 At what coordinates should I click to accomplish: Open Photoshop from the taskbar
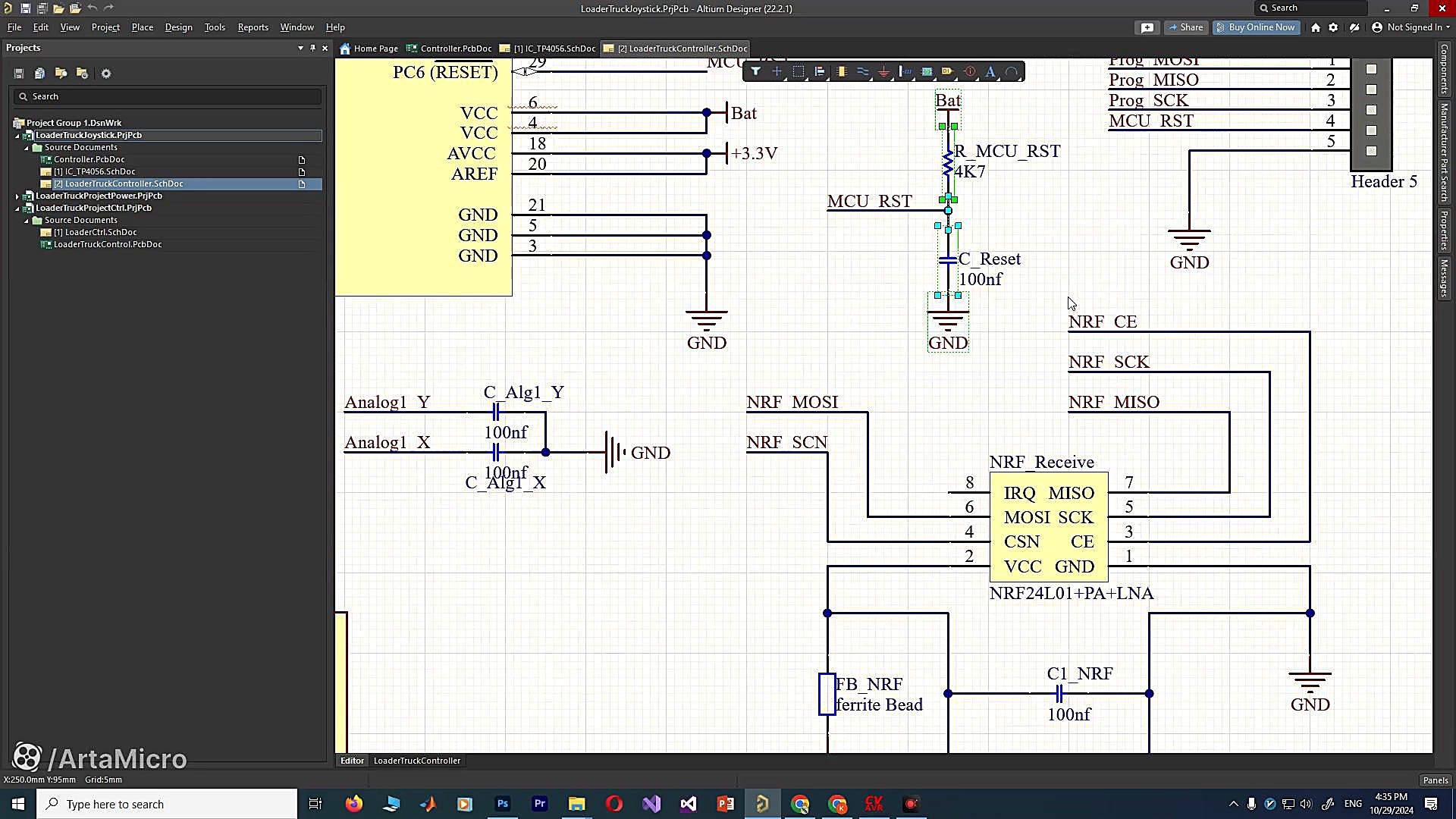[x=502, y=804]
